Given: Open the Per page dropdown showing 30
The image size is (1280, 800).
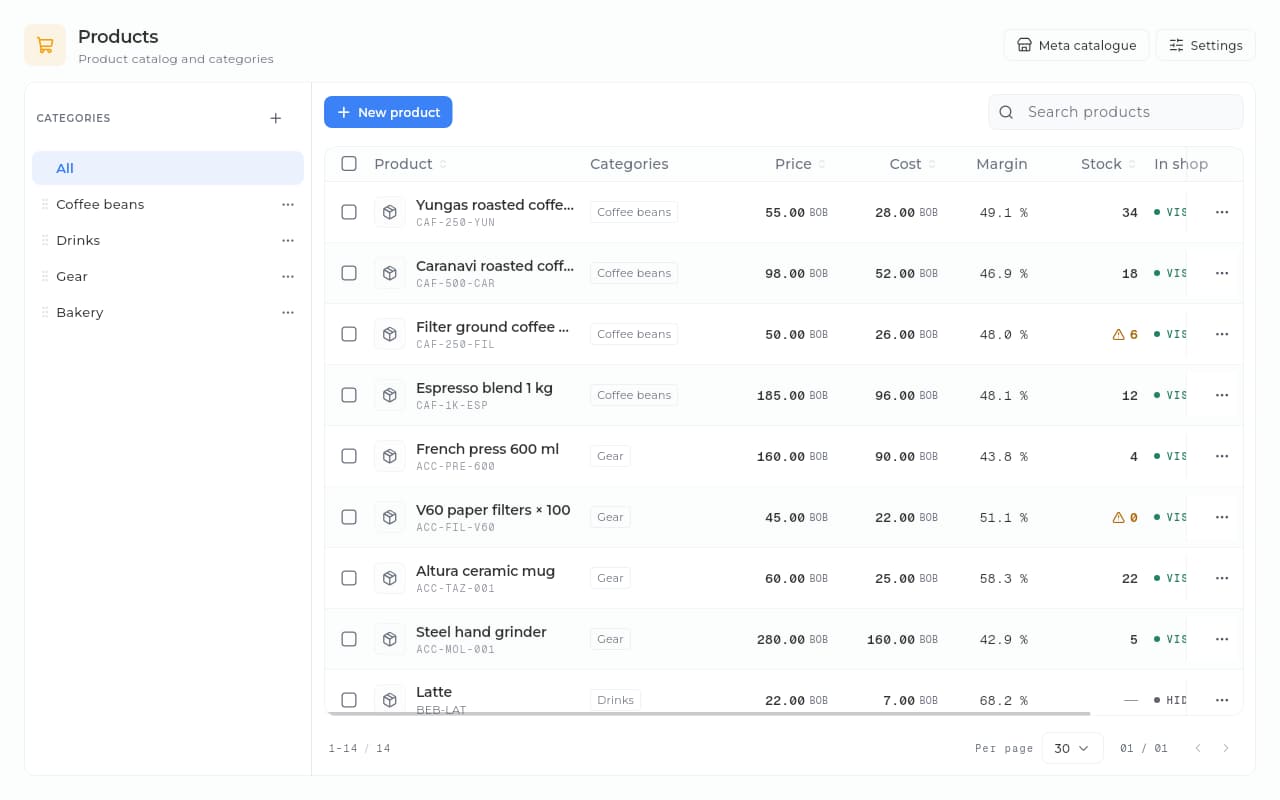Looking at the screenshot, I should pyautogui.click(x=1073, y=748).
